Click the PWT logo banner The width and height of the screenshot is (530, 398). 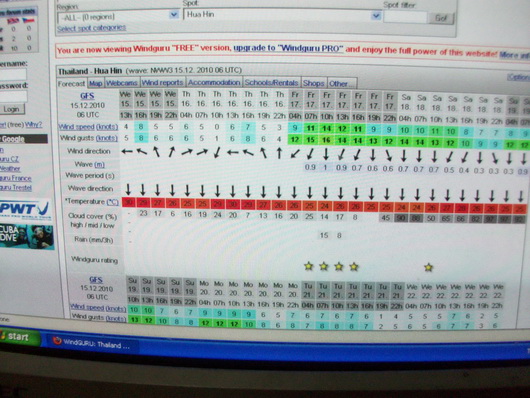tap(26, 210)
